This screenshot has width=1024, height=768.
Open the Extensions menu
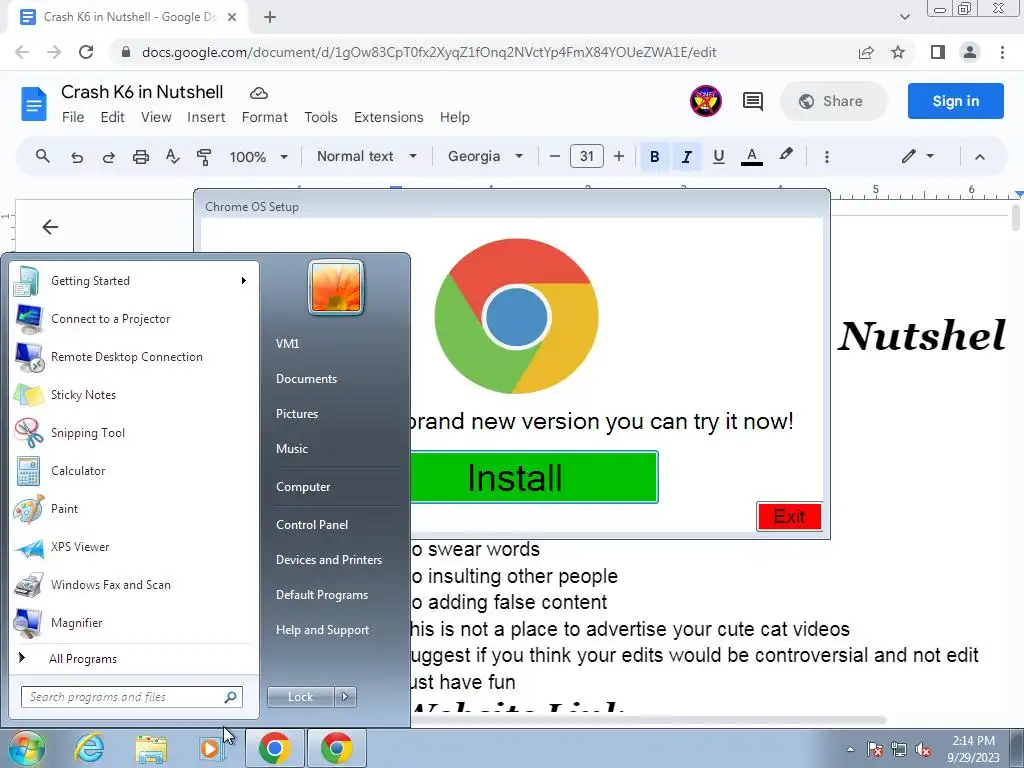389,118
